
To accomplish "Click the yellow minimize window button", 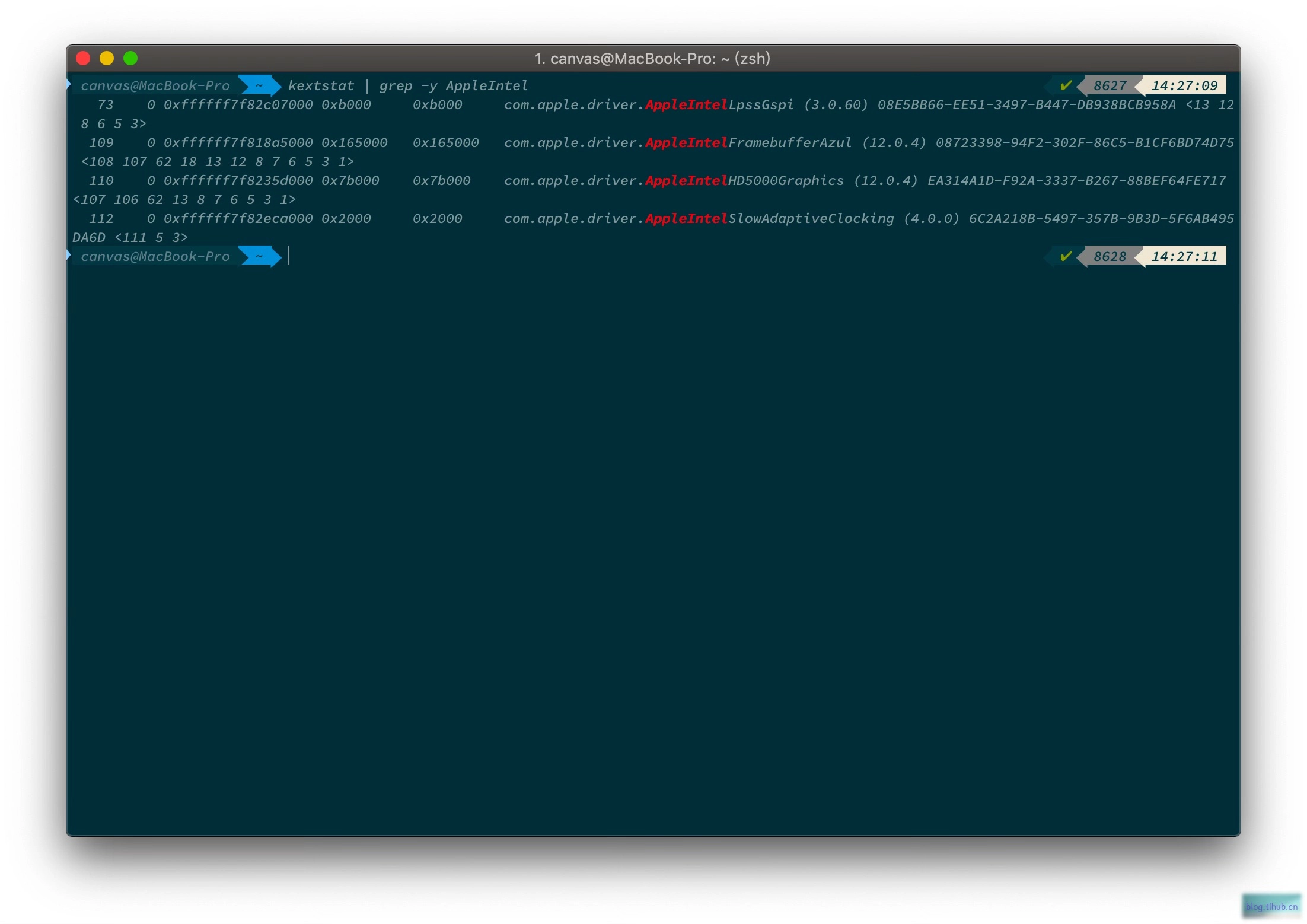I will coord(107,58).
